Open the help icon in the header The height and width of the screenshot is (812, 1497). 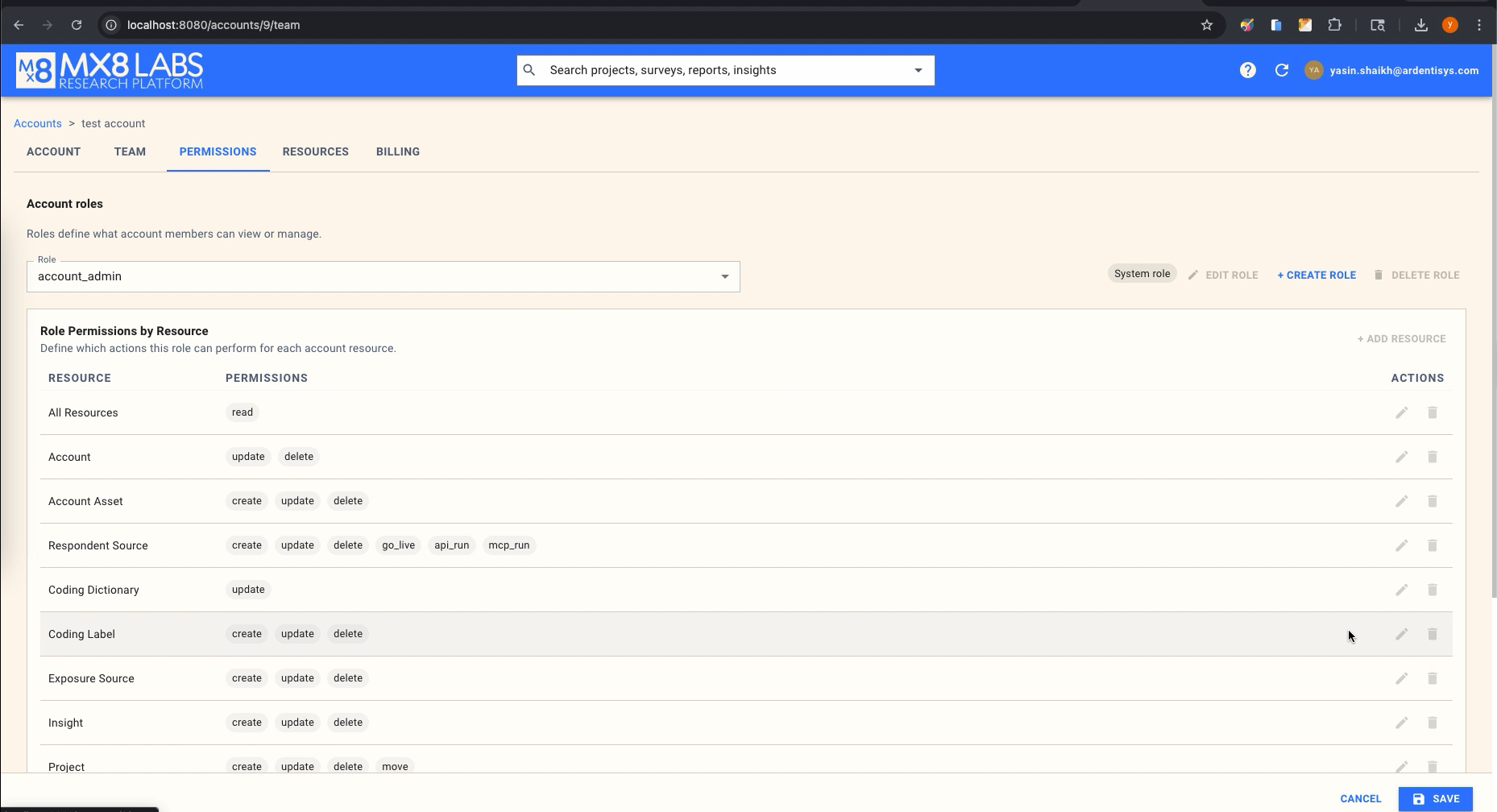tap(1248, 70)
